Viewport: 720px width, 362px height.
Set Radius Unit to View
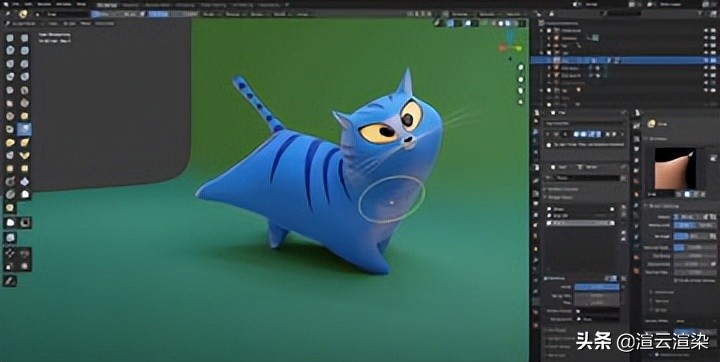coord(684,225)
